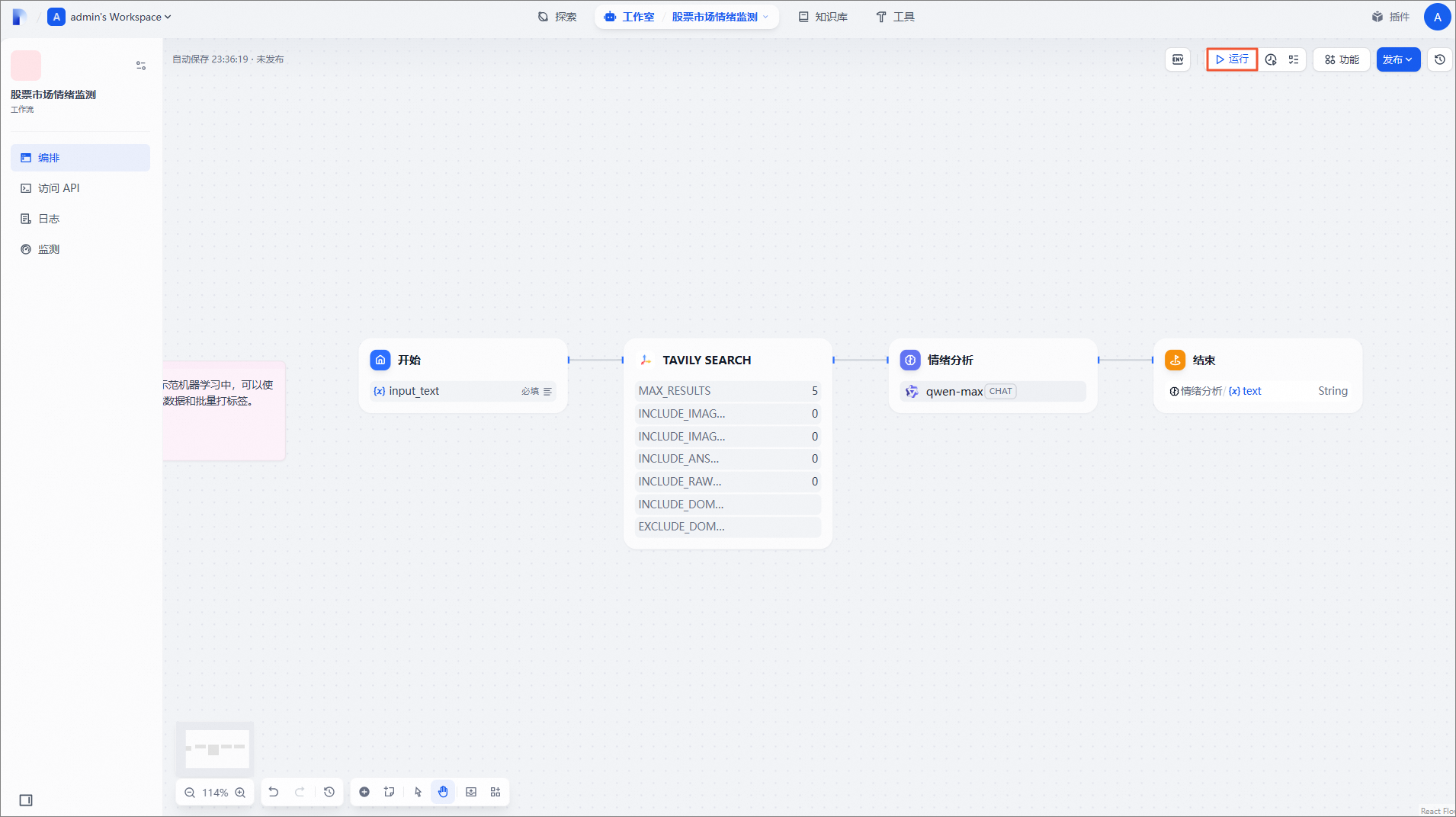This screenshot has width=1456, height=817.
Task: Select the INCLUDE_DOM... parameter row
Action: [x=728, y=505]
